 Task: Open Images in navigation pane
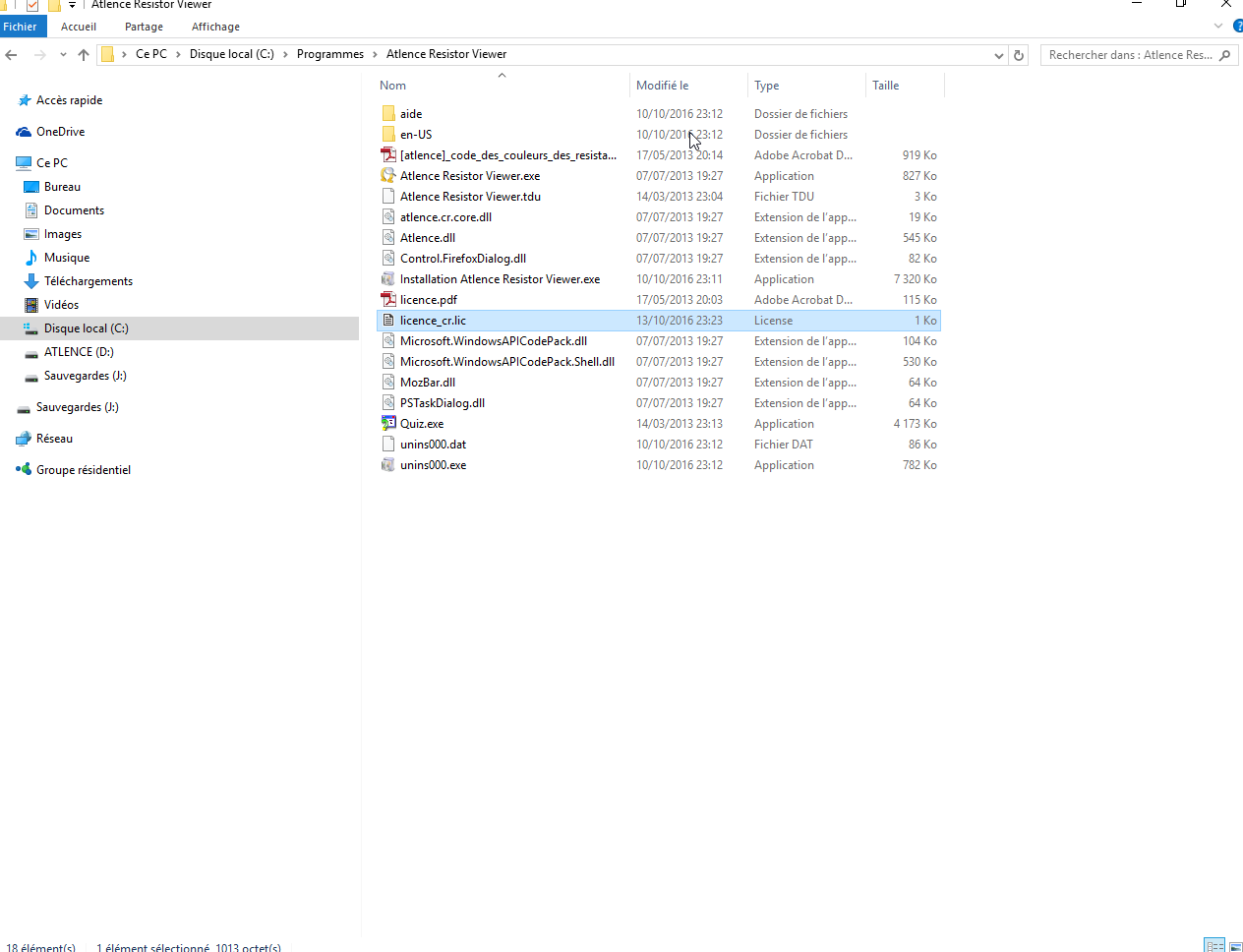point(62,234)
